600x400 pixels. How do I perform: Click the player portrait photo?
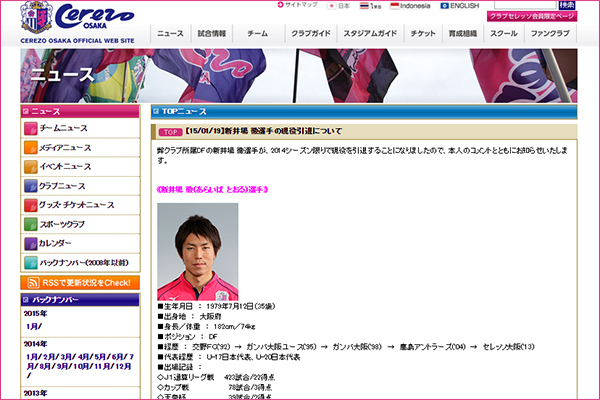(198, 251)
